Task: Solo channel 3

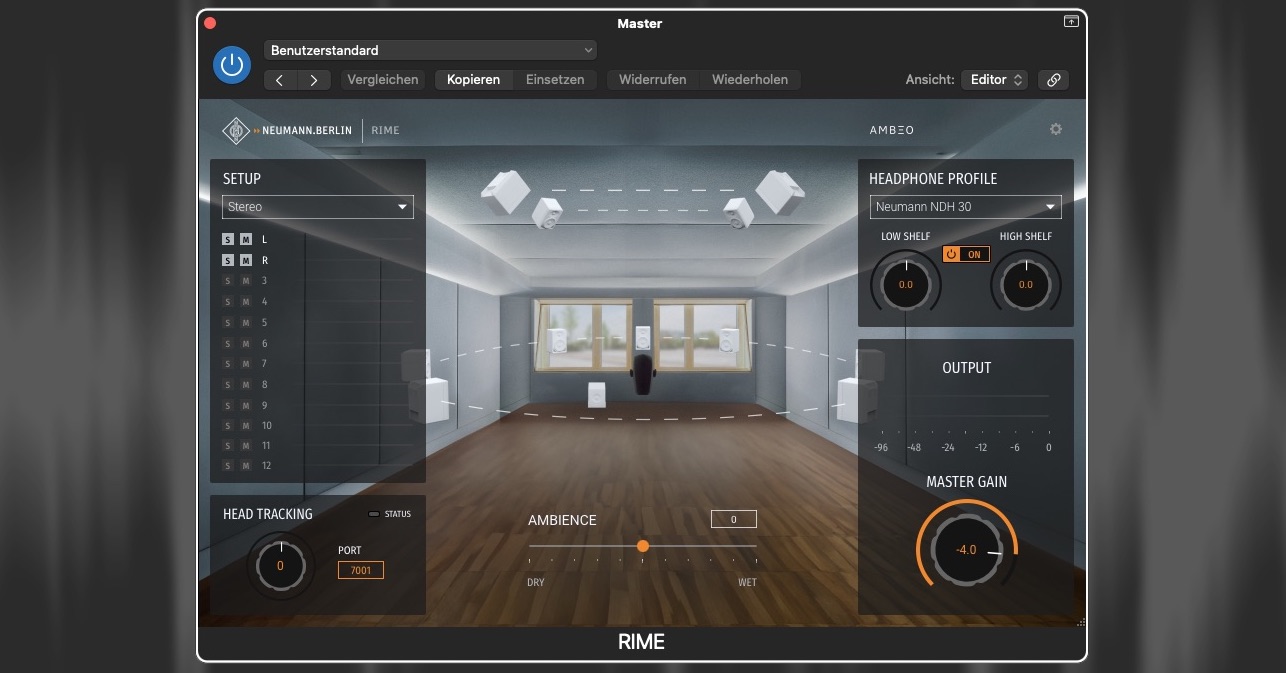Action: tap(228, 281)
